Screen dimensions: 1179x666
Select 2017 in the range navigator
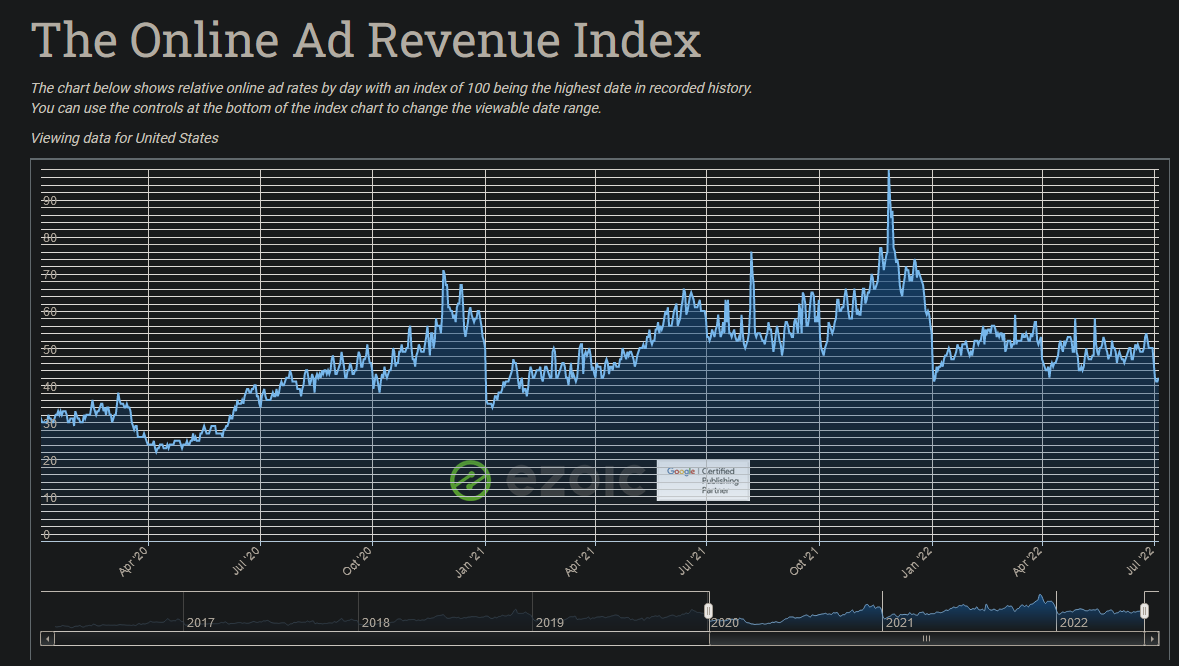point(201,622)
